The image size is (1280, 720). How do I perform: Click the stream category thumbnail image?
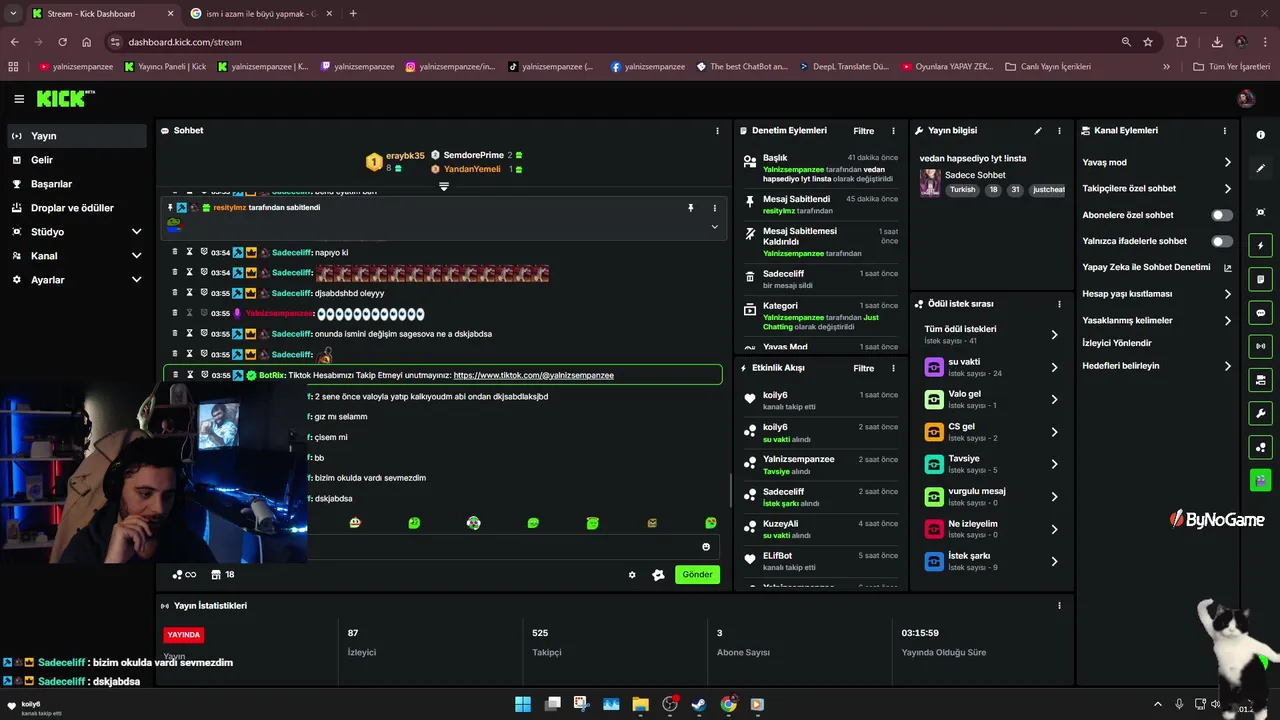point(930,183)
